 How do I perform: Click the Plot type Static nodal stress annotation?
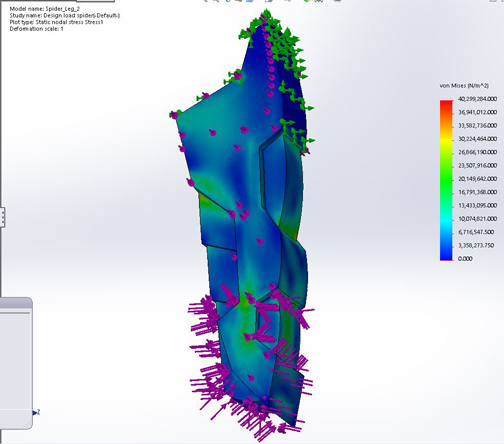tap(56, 22)
